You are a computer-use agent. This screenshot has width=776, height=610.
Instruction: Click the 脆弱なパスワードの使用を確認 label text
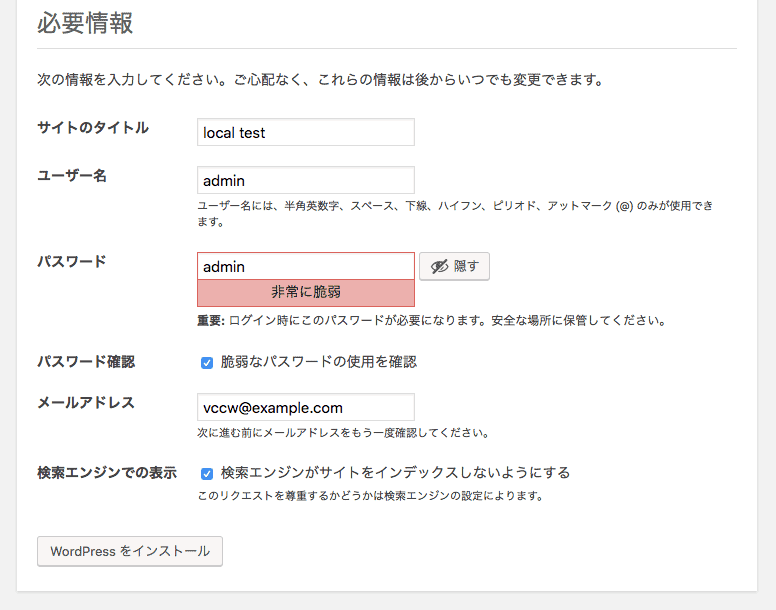[x=319, y=362]
